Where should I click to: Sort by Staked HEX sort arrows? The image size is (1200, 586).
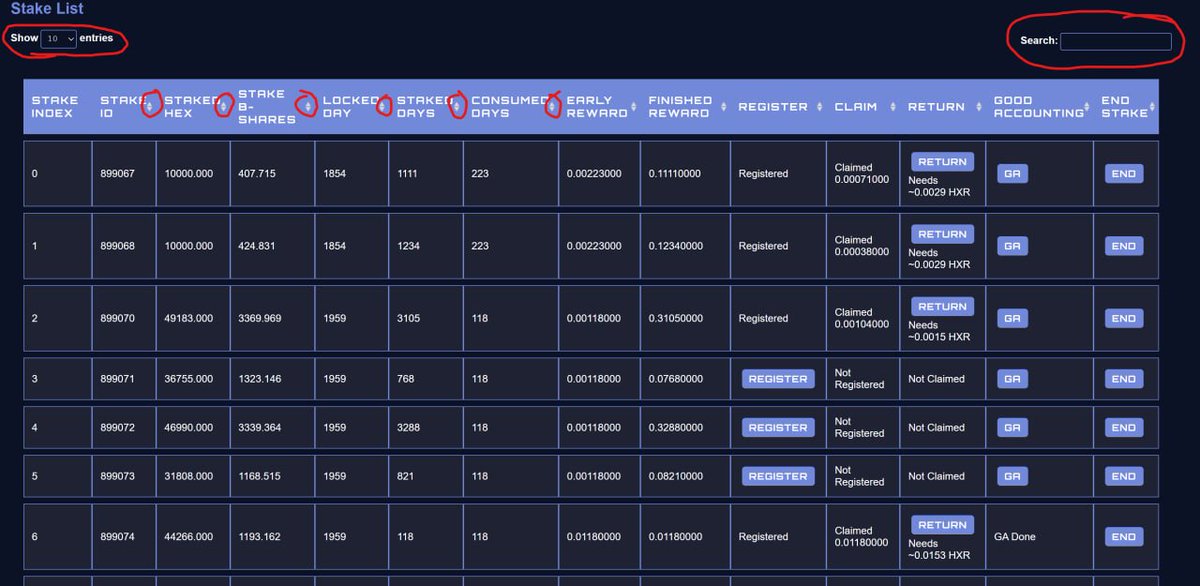tap(223, 107)
